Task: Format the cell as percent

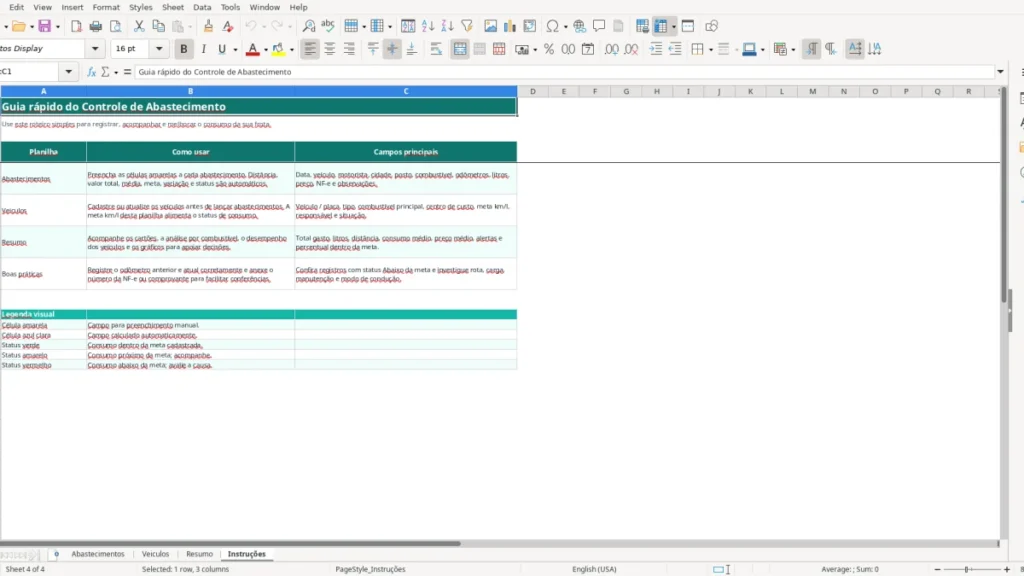Action: coord(549,49)
